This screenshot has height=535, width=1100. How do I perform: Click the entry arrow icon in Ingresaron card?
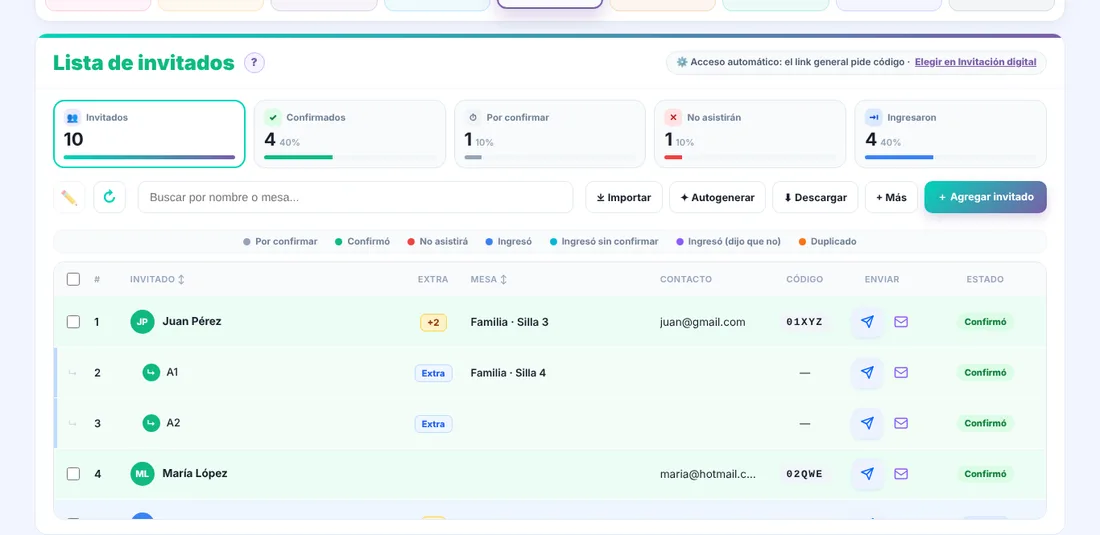click(873, 118)
